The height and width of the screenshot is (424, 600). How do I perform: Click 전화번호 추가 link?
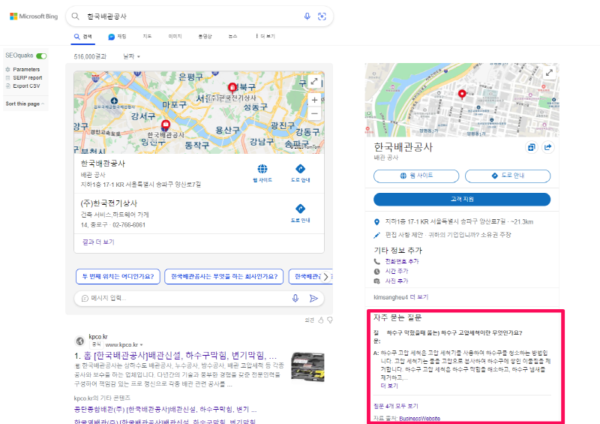pyautogui.click(x=402, y=262)
